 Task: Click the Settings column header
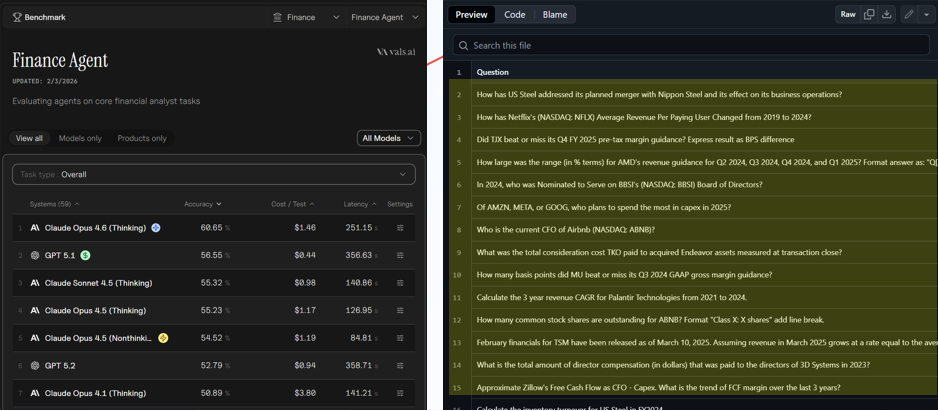[x=400, y=204]
